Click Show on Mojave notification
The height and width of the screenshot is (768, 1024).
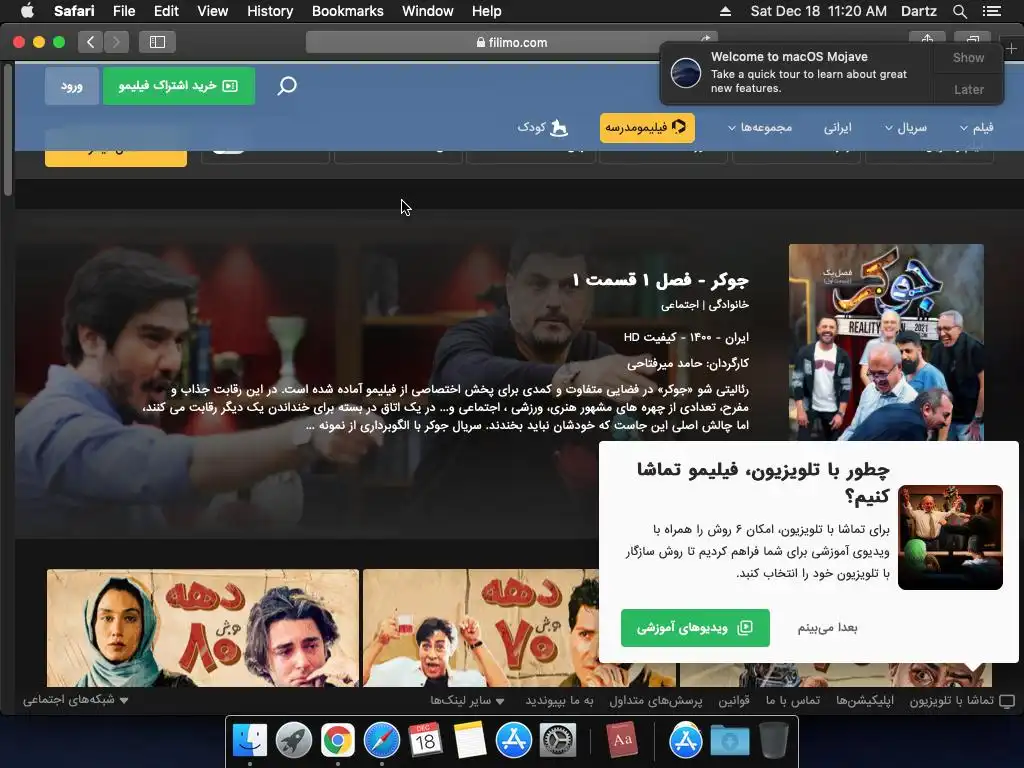[x=968, y=57]
